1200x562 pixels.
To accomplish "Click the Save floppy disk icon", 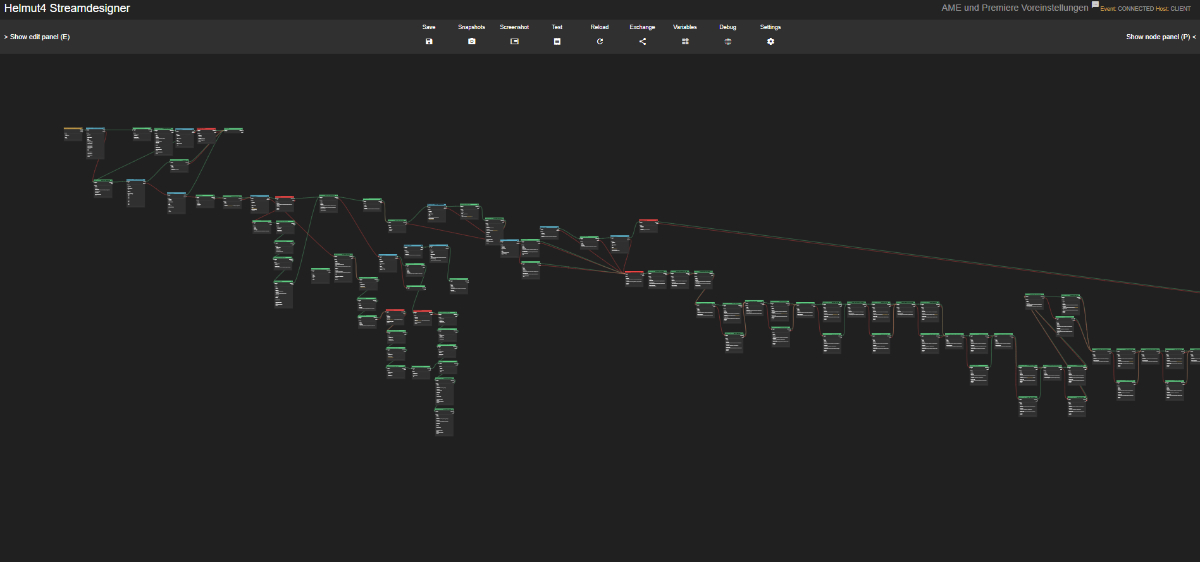I will (x=429, y=42).
